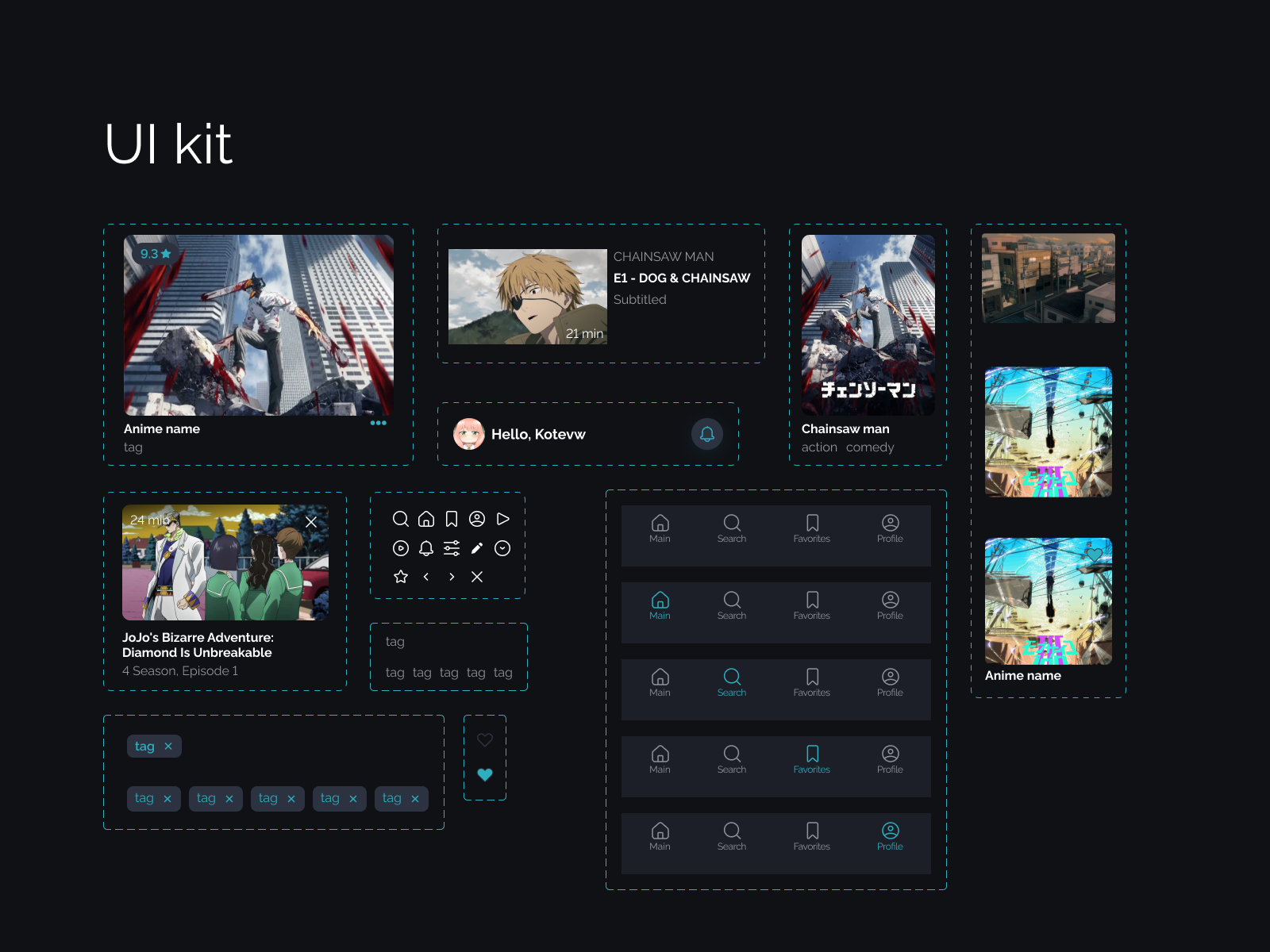Click Search in the bar where Profile is active
Image resolution: width=1270 pixels, height=952 pixels.
coord(732,837)
